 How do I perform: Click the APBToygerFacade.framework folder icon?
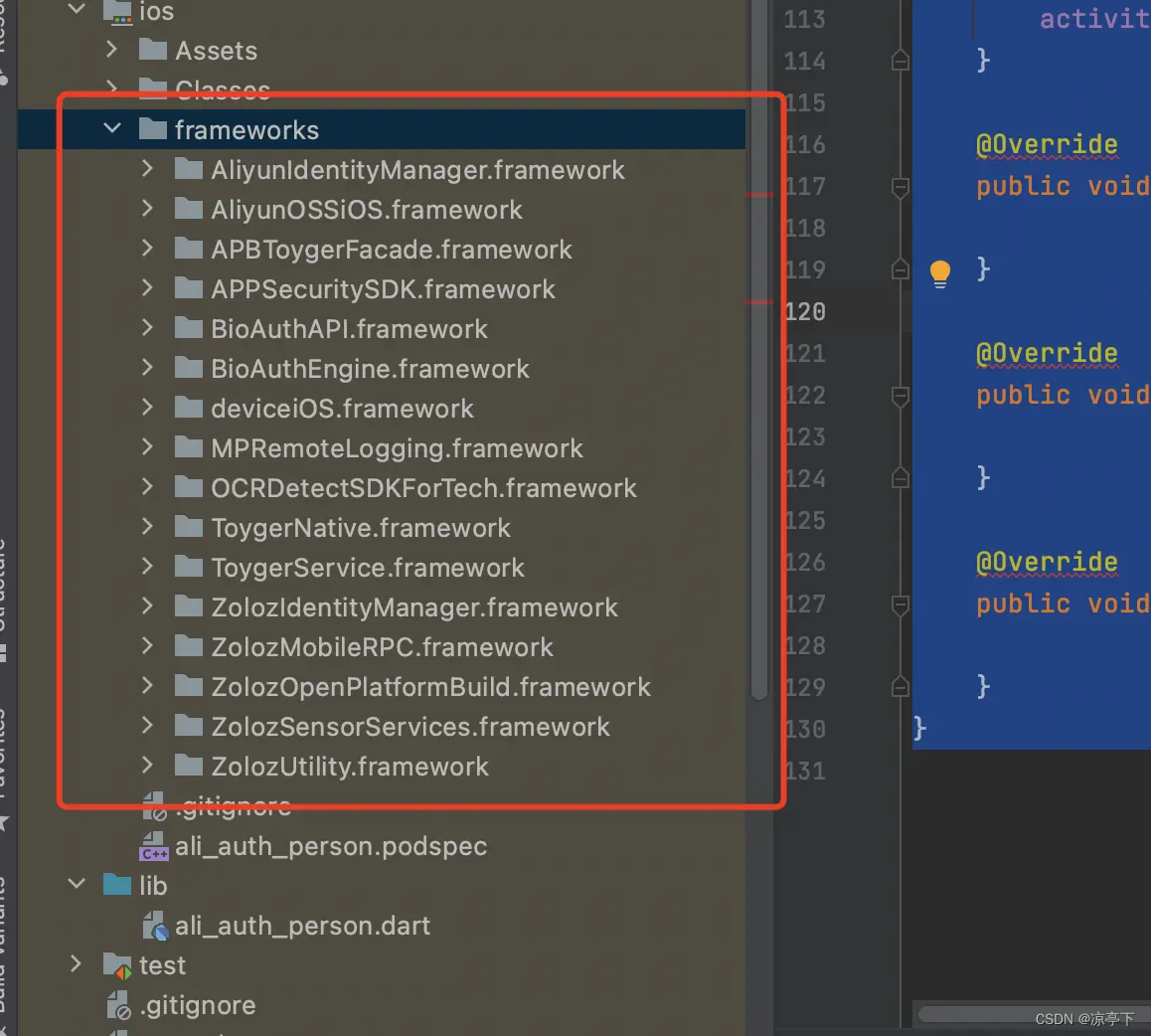click(189, 249)
